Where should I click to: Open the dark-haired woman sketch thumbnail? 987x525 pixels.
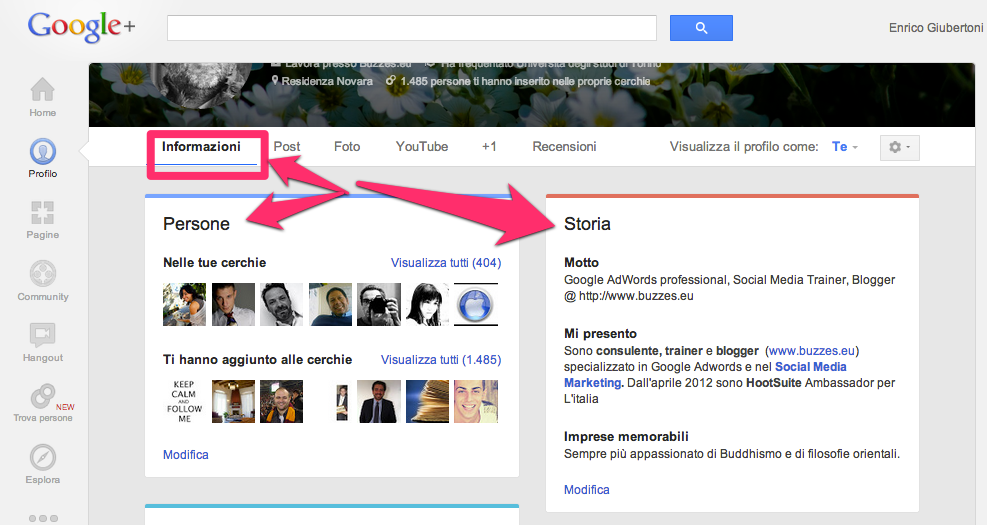point(427,304)
